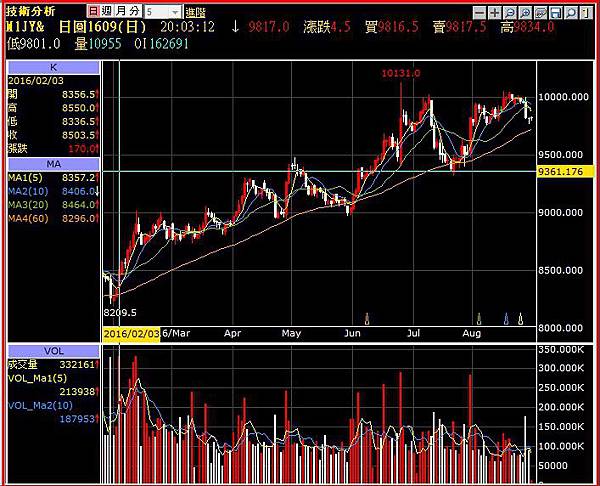600x486 pixels.
Task: Click the 低 9801.0 low value
Action: point(34,44)
